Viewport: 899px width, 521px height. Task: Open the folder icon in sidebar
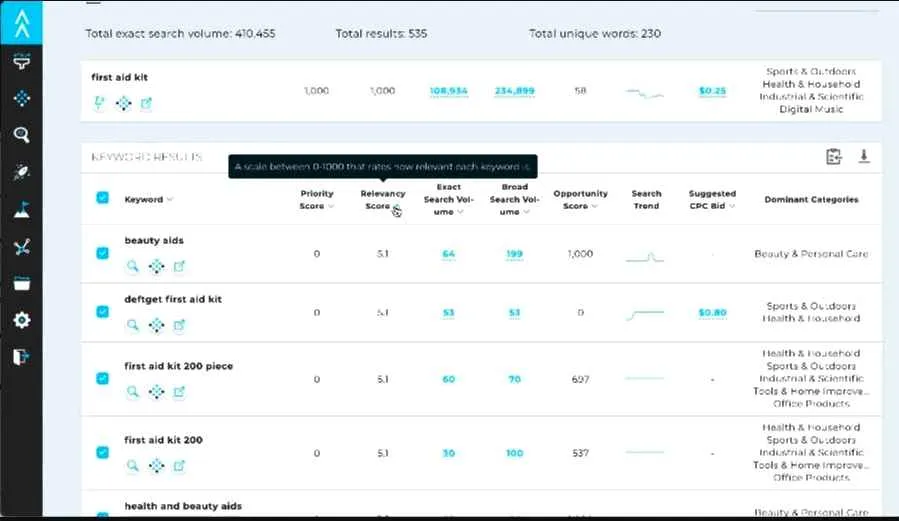tap(21, 284)
